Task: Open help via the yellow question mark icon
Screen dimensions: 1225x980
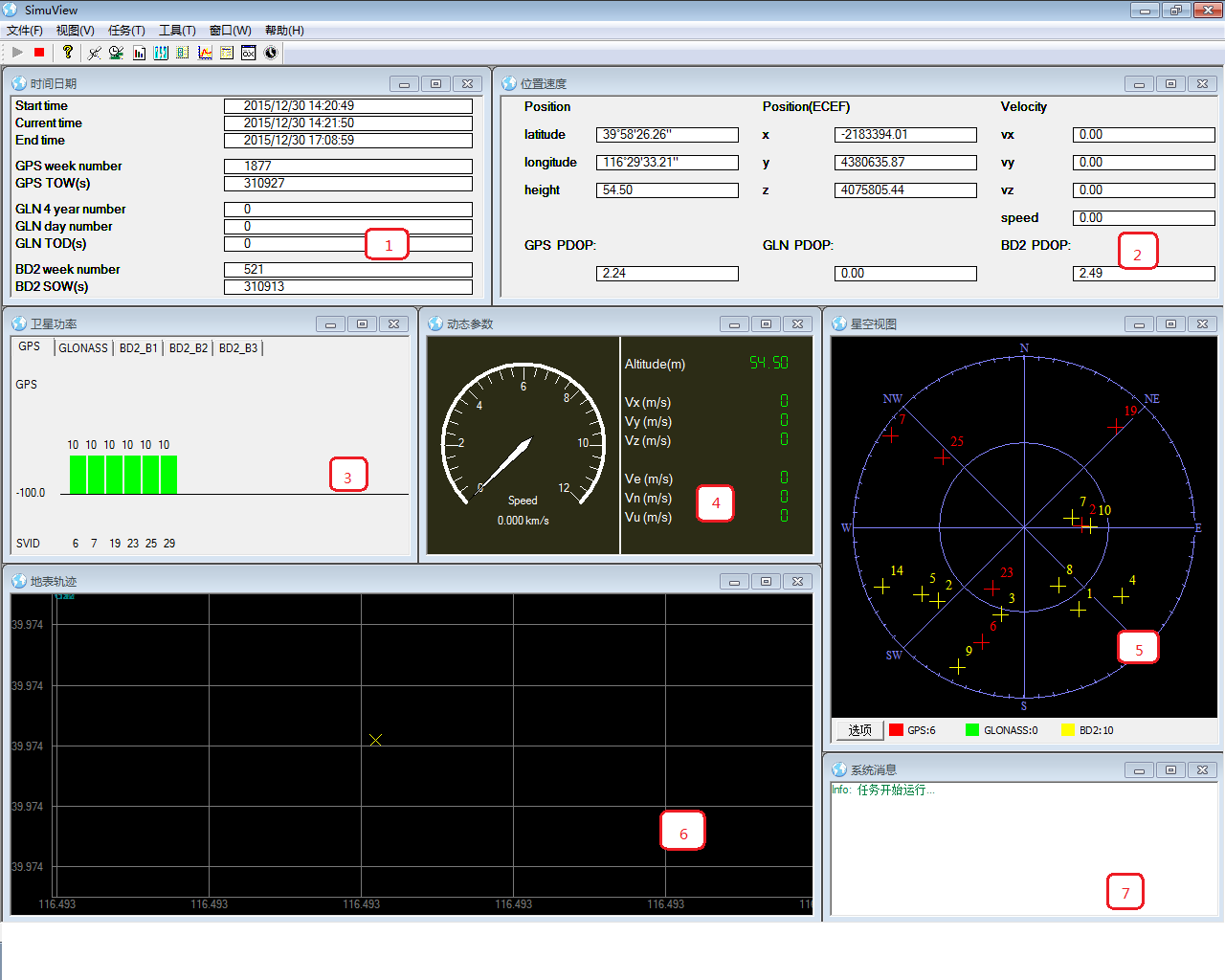Action: tap(67, 52)
